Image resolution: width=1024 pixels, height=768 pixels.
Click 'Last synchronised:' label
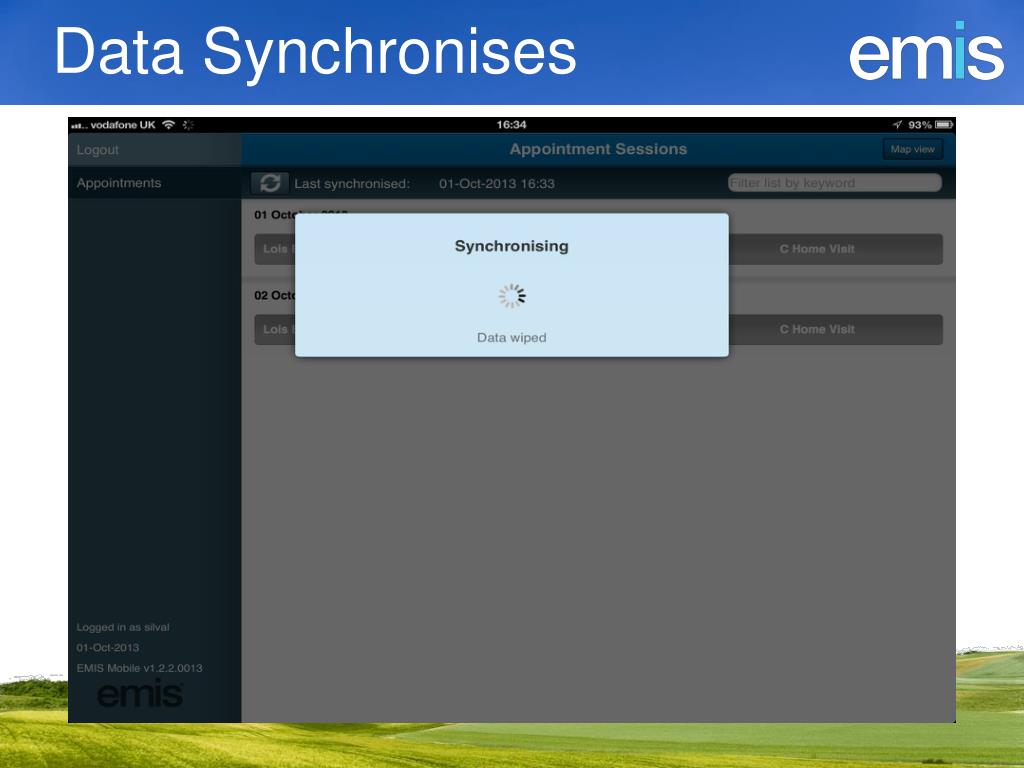(352, 184)
